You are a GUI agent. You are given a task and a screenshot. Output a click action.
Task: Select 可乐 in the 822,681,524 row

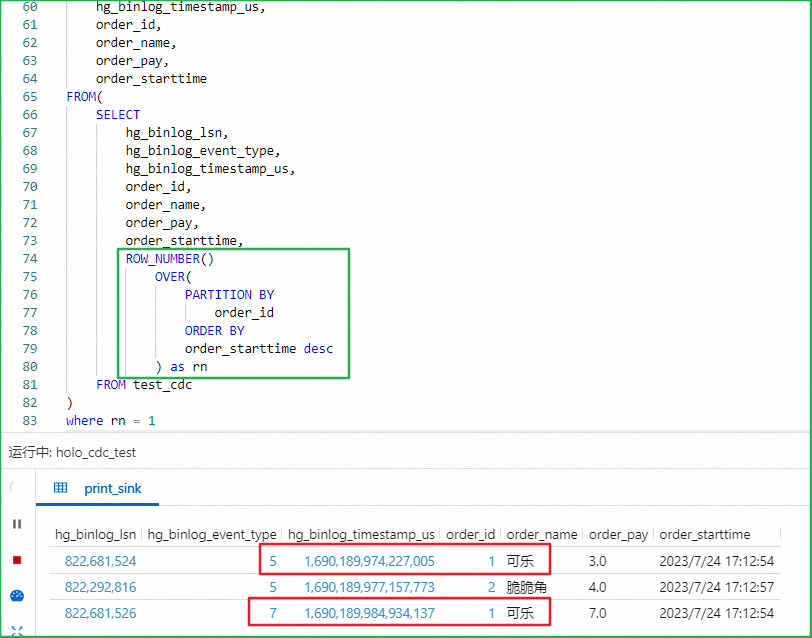520,561
